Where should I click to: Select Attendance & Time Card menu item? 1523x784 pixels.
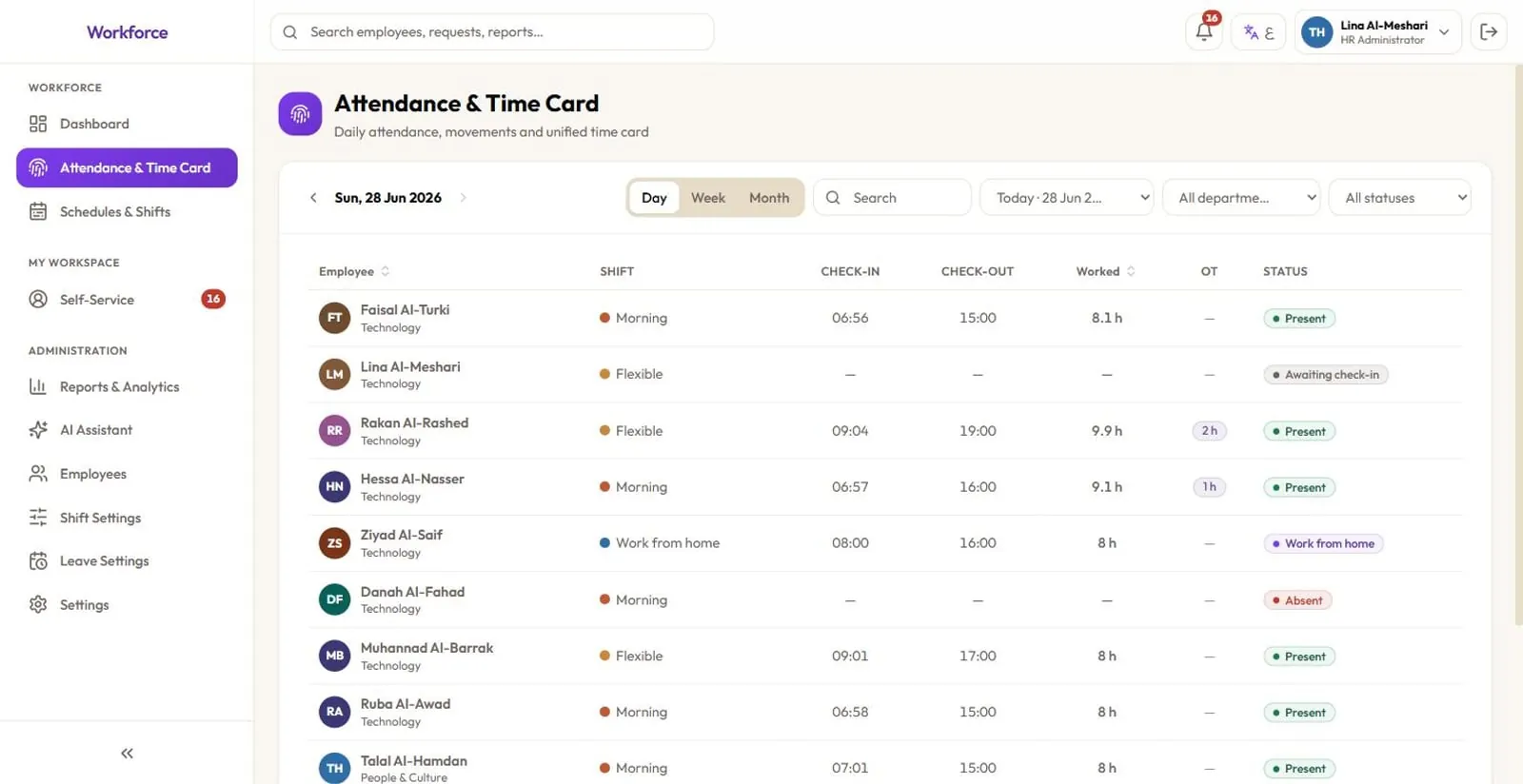[127, 167]
